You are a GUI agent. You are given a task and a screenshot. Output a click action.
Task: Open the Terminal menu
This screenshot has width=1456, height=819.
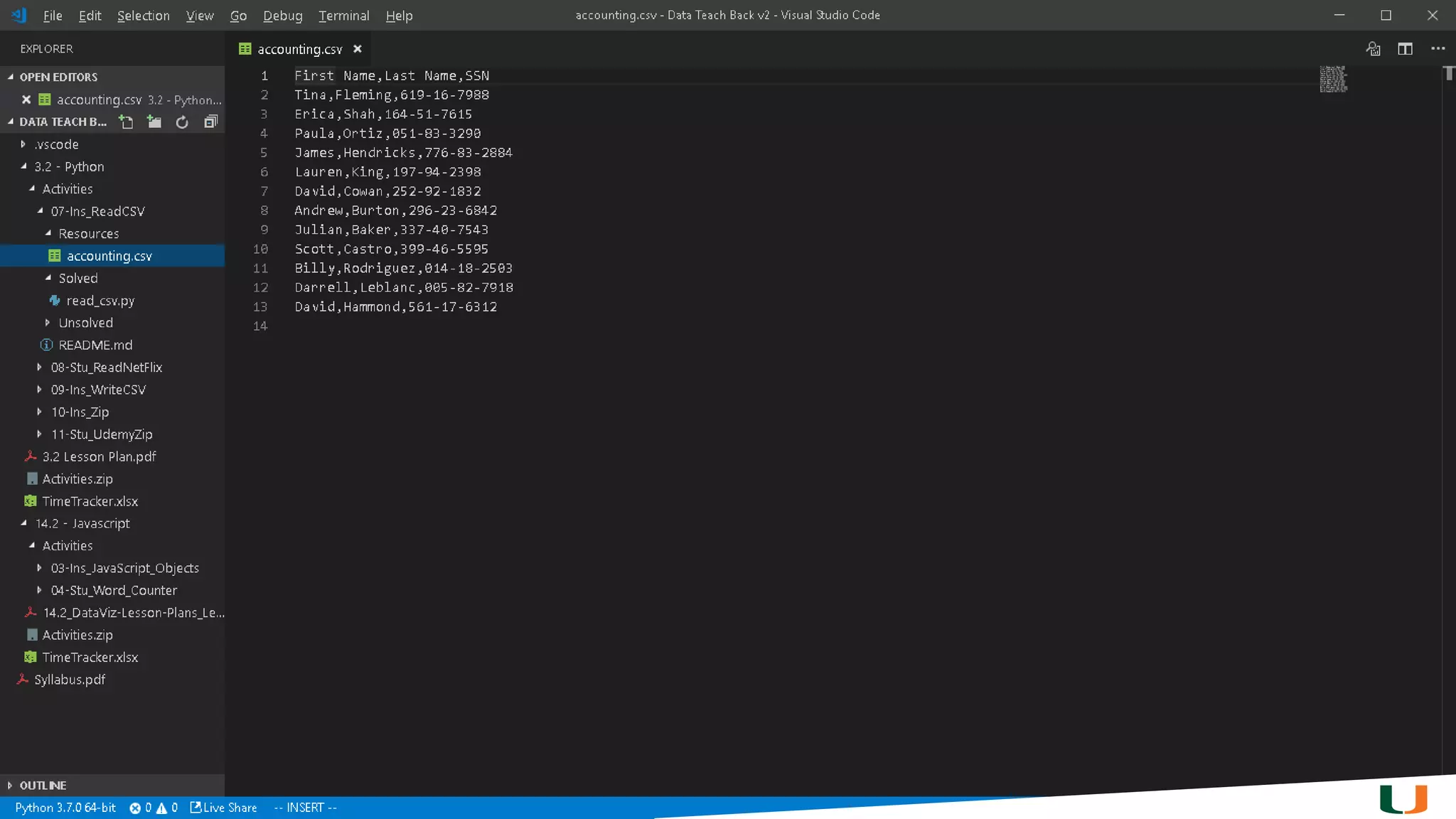point(343,16)
